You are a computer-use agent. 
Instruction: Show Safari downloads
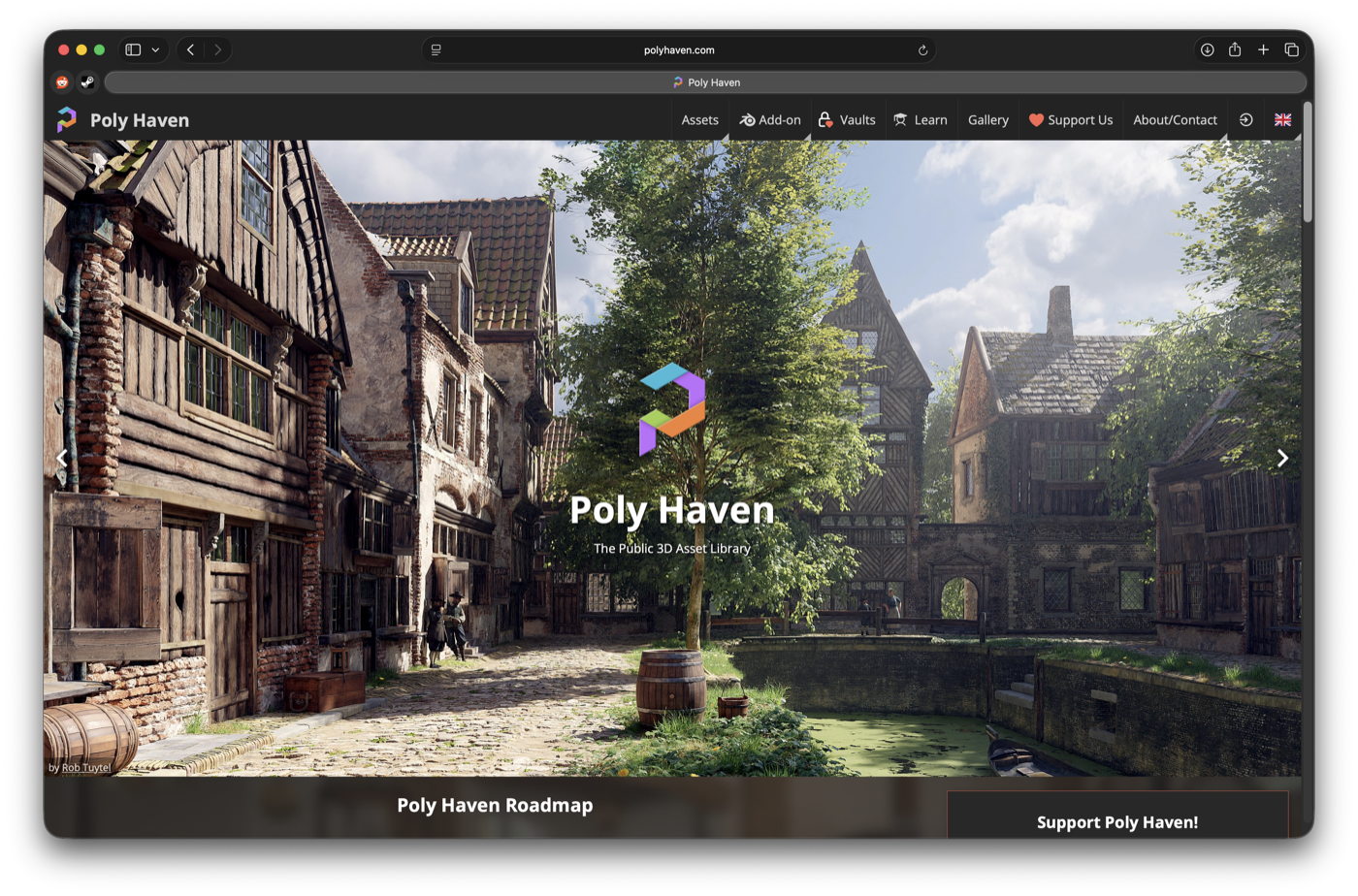(1207, 49)
